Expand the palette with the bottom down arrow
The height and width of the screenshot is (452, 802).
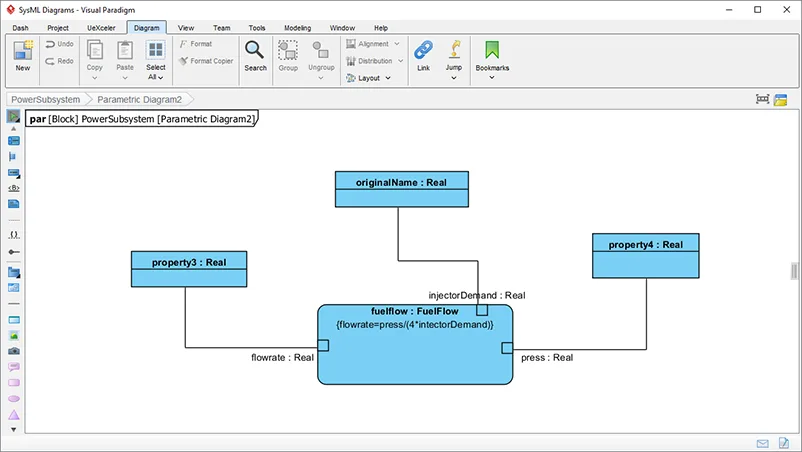pyautogui.click(x=14, y=430)
